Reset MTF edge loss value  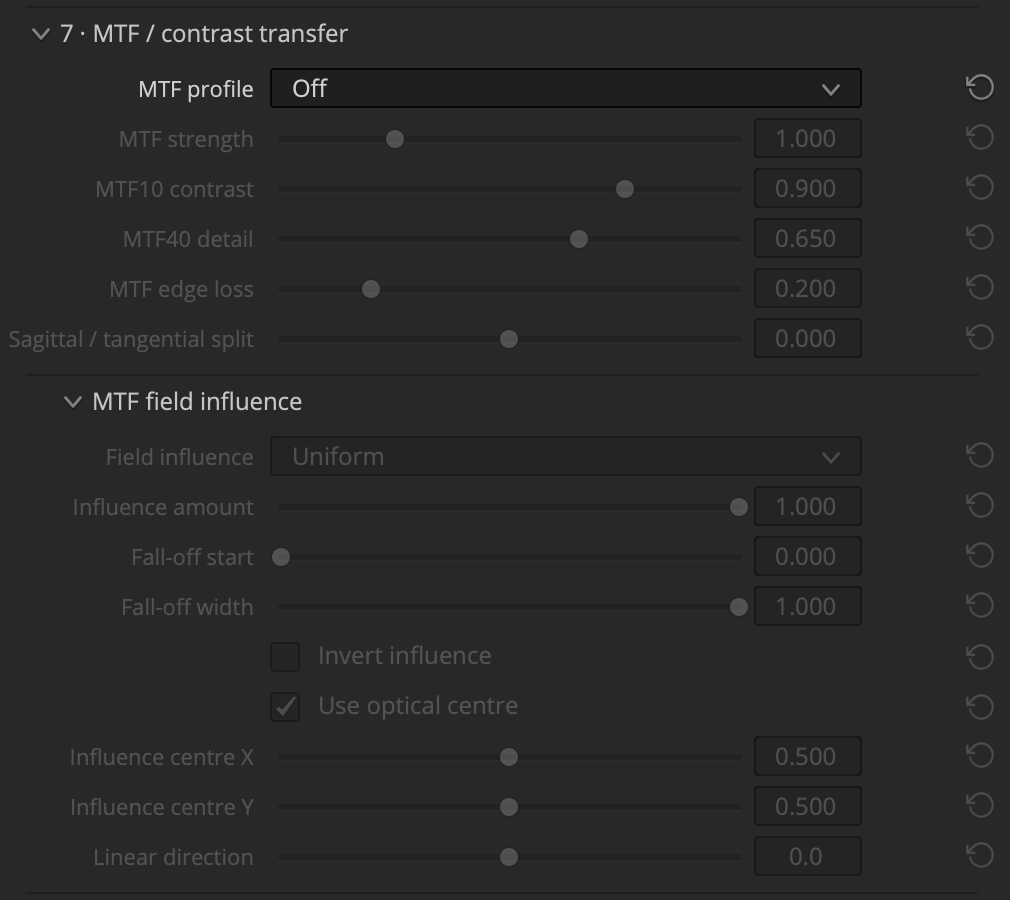[x=980, y=287]
